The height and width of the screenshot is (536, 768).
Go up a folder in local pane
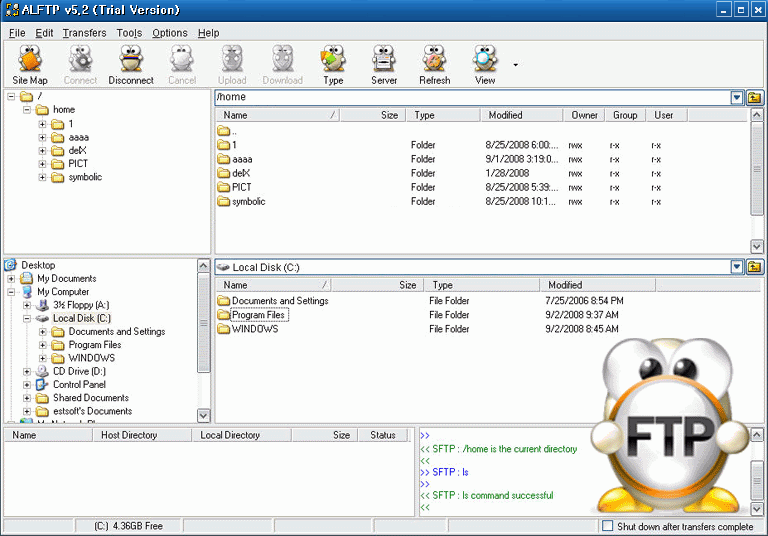[754, 267]
